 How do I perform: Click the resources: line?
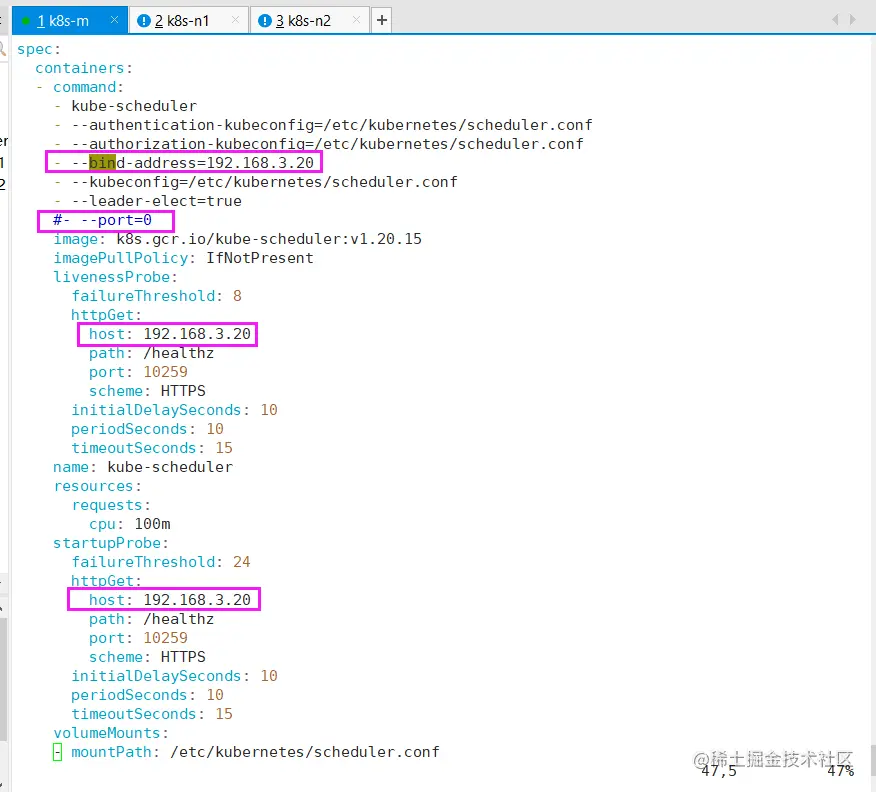point(97,486)
